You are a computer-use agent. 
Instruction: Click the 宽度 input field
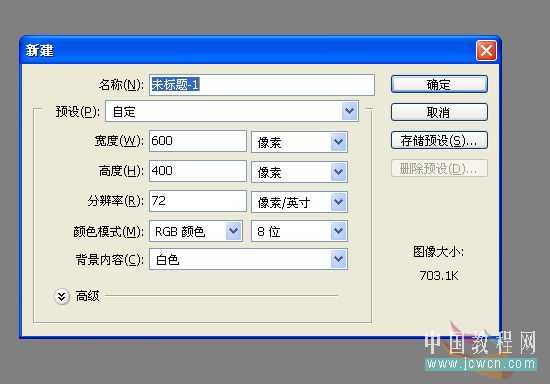tap(198, 141)
